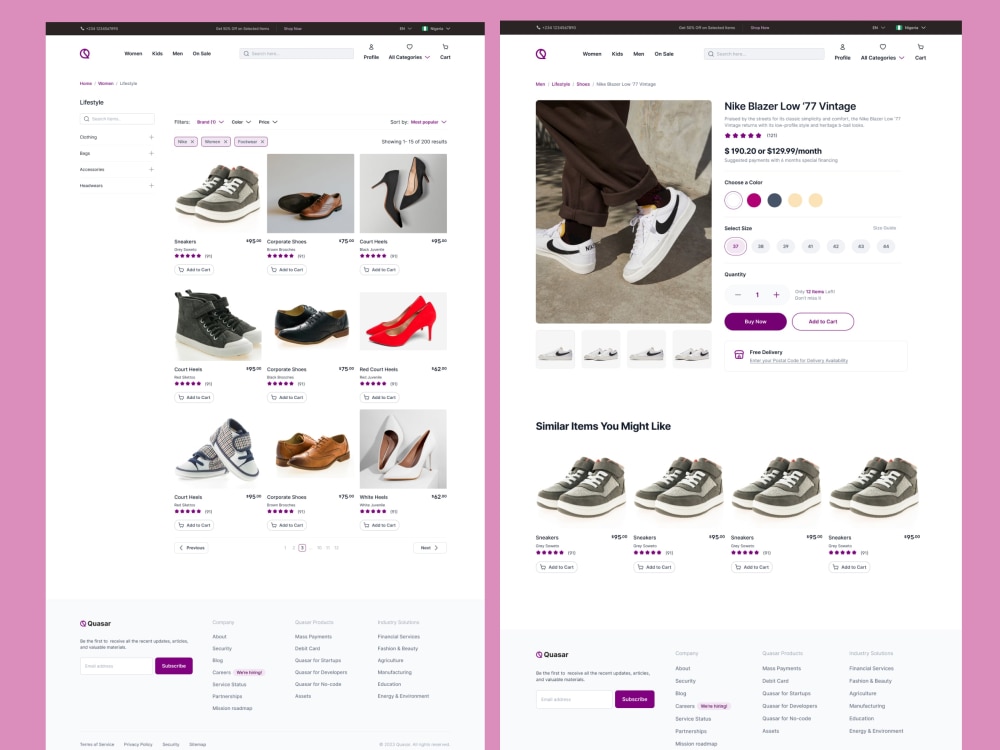This screenshot has height=750, width=1000.
Task: Remove the Footwear filter chip
Action: (x=262, y=142)
